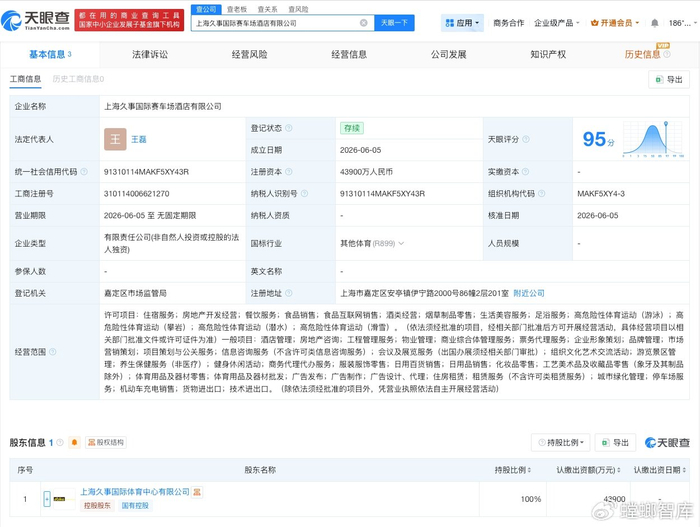Image resolution: width=700 pixels, height=527 pixels.
Task: Open help icon next to 登记状态
Action: (289, 128)
